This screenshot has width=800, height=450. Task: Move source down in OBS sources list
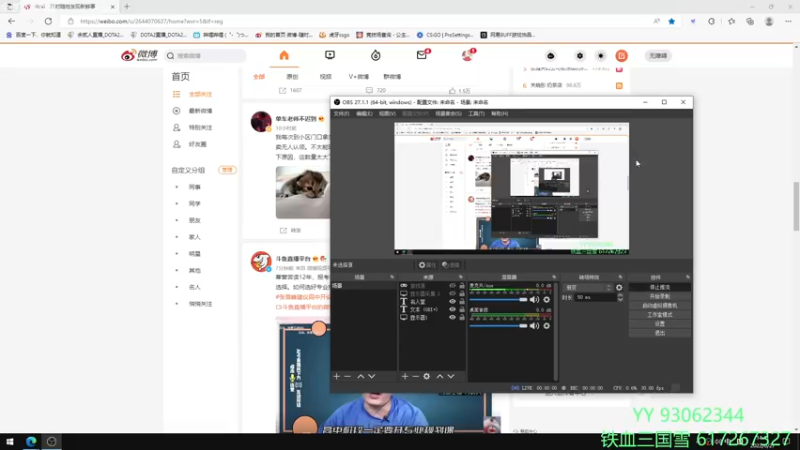pos(451,377)
